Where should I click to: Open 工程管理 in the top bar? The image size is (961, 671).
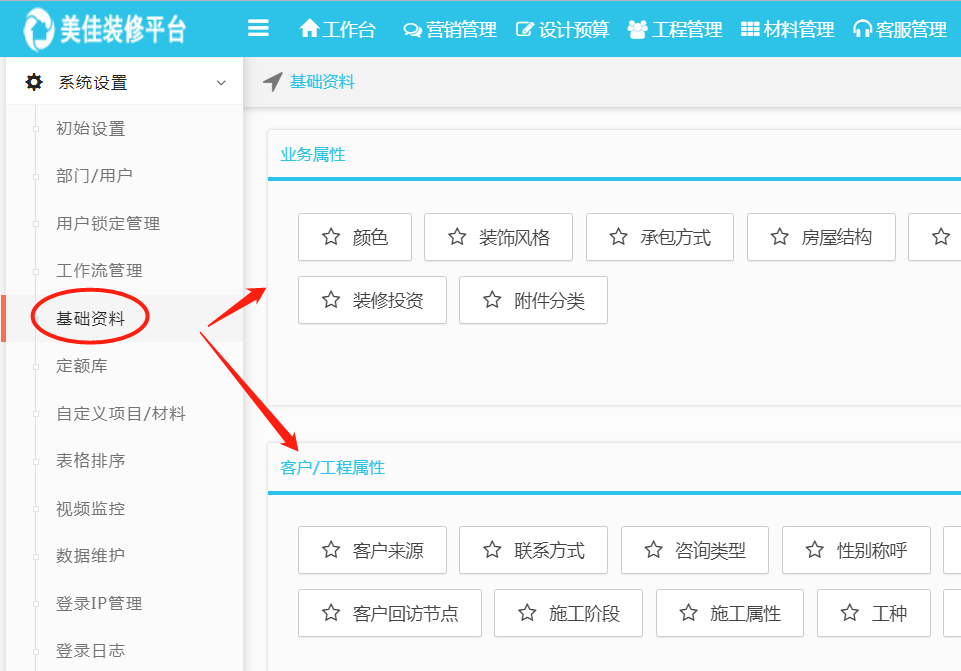675,29
